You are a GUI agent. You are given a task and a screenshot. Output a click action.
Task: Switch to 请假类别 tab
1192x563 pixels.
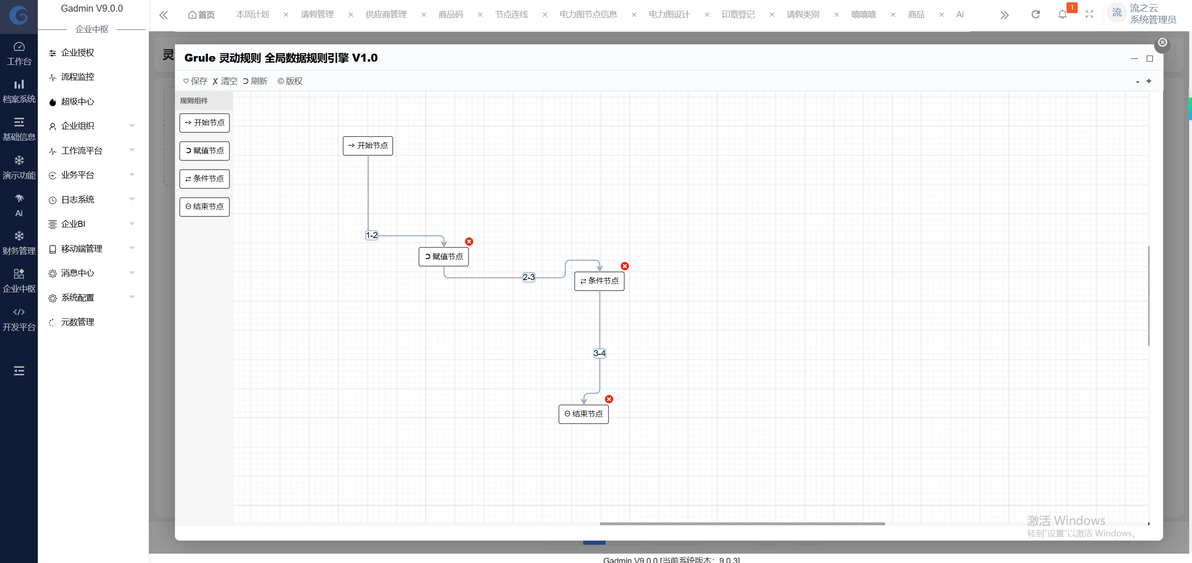pyautogui.click(x=803, y=14)
